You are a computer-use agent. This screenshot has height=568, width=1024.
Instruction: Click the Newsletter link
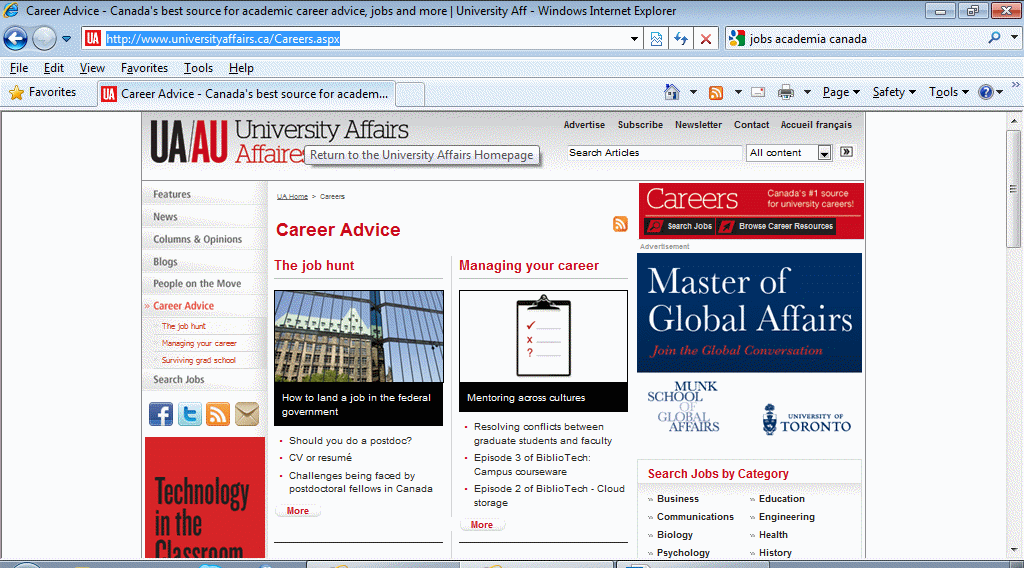[x=698, y=125]
